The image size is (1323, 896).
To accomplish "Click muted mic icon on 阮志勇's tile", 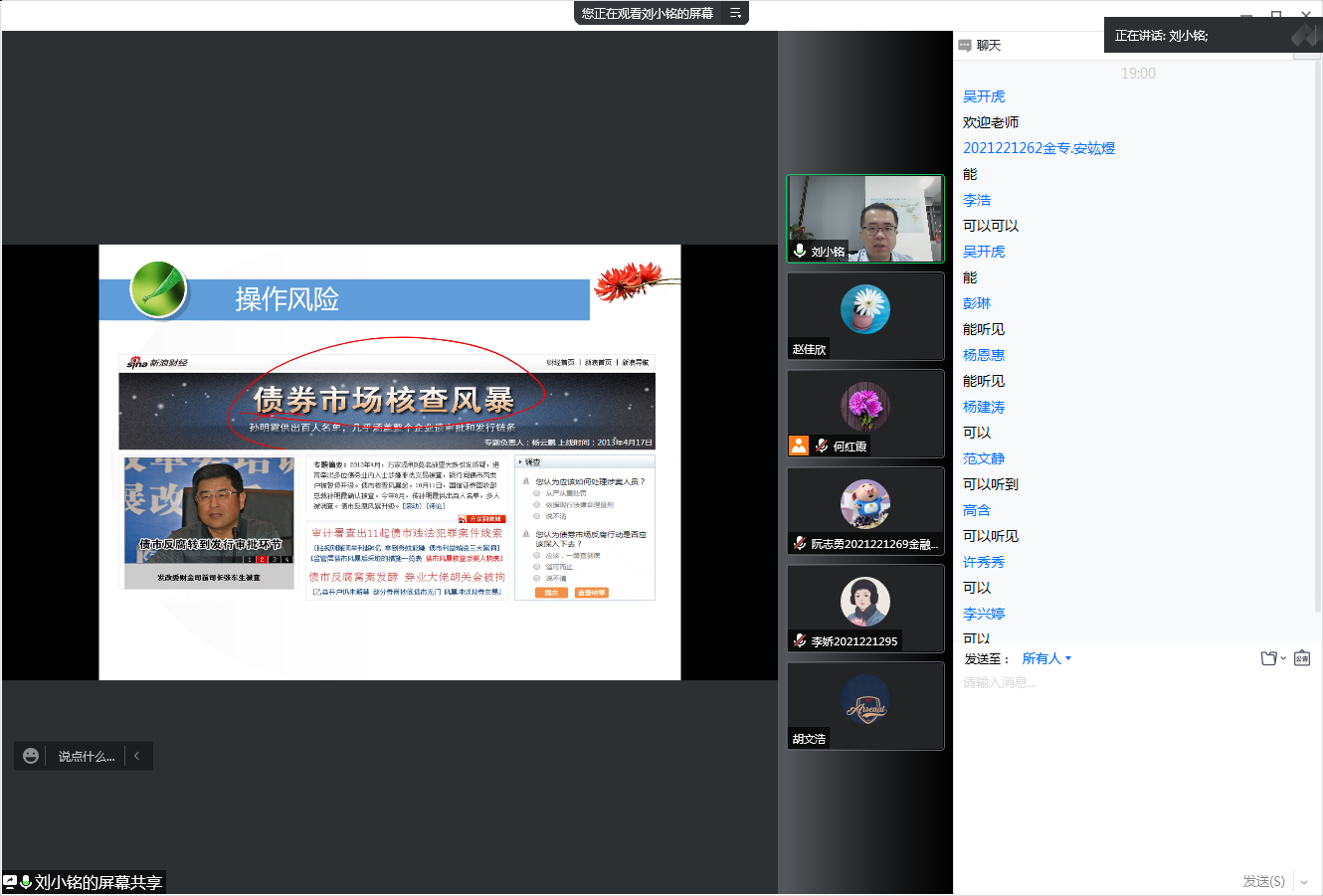I will coord(800,544).
